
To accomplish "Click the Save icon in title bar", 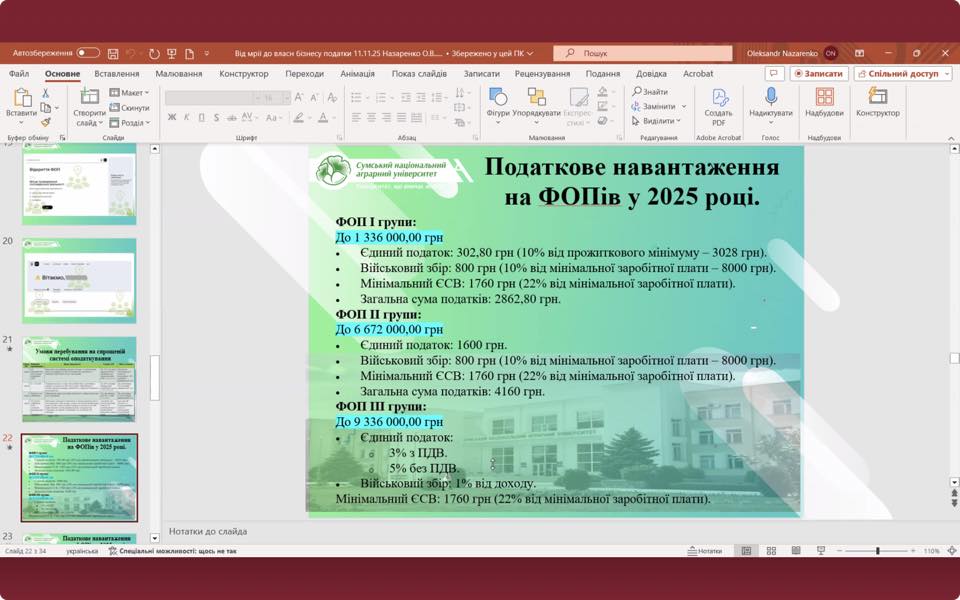I will point(113,53).
